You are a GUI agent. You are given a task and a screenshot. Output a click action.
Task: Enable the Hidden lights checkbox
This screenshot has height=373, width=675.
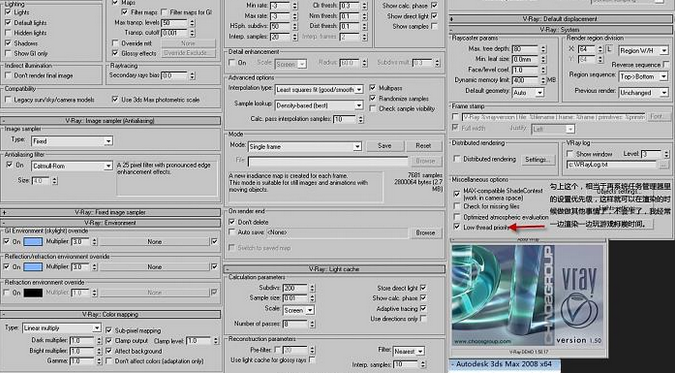(x=8, y=33)
